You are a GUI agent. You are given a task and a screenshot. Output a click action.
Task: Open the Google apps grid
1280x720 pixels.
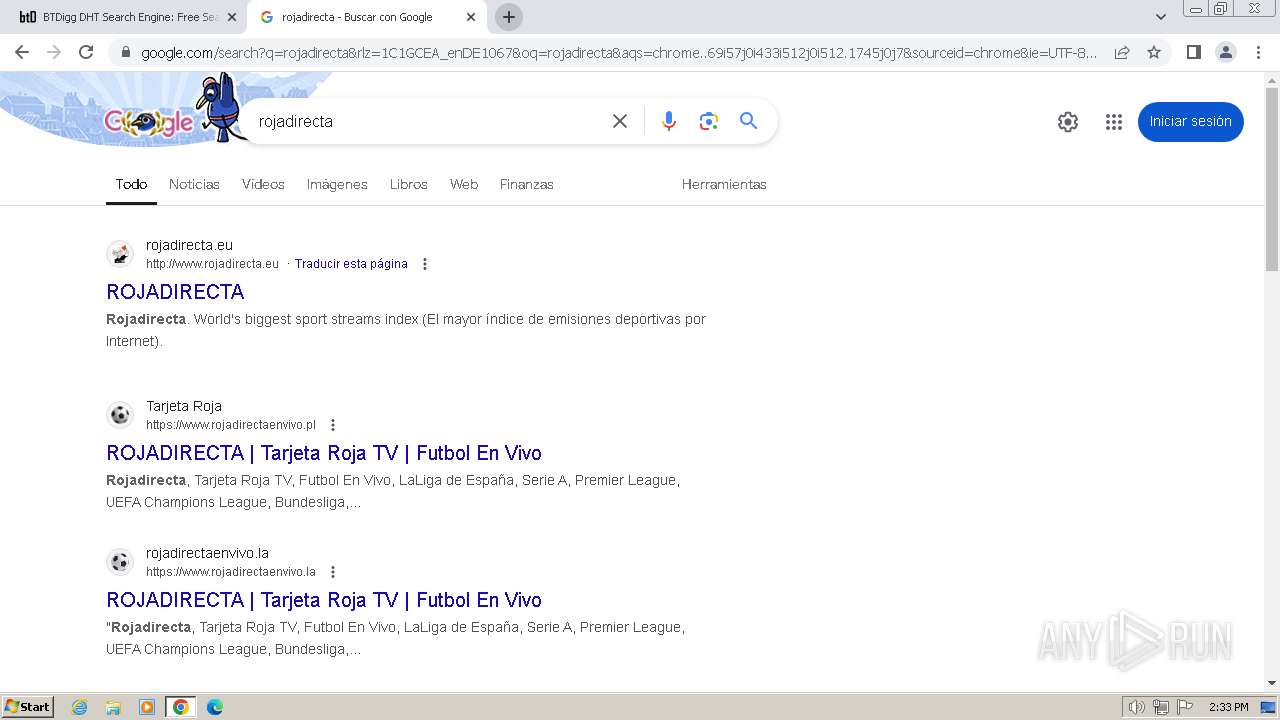[1114, 122]
